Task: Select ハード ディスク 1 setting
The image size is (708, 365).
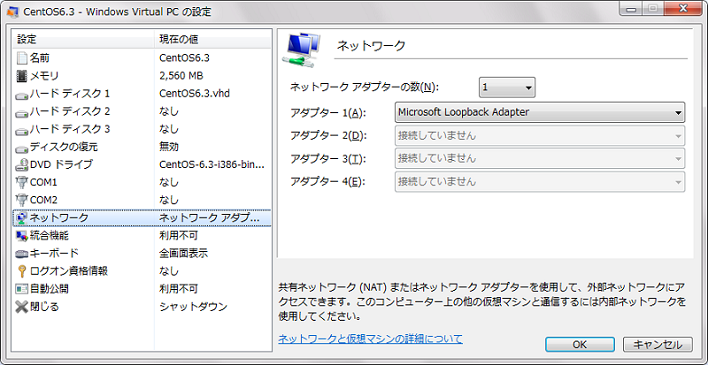Action: [142, 94]
